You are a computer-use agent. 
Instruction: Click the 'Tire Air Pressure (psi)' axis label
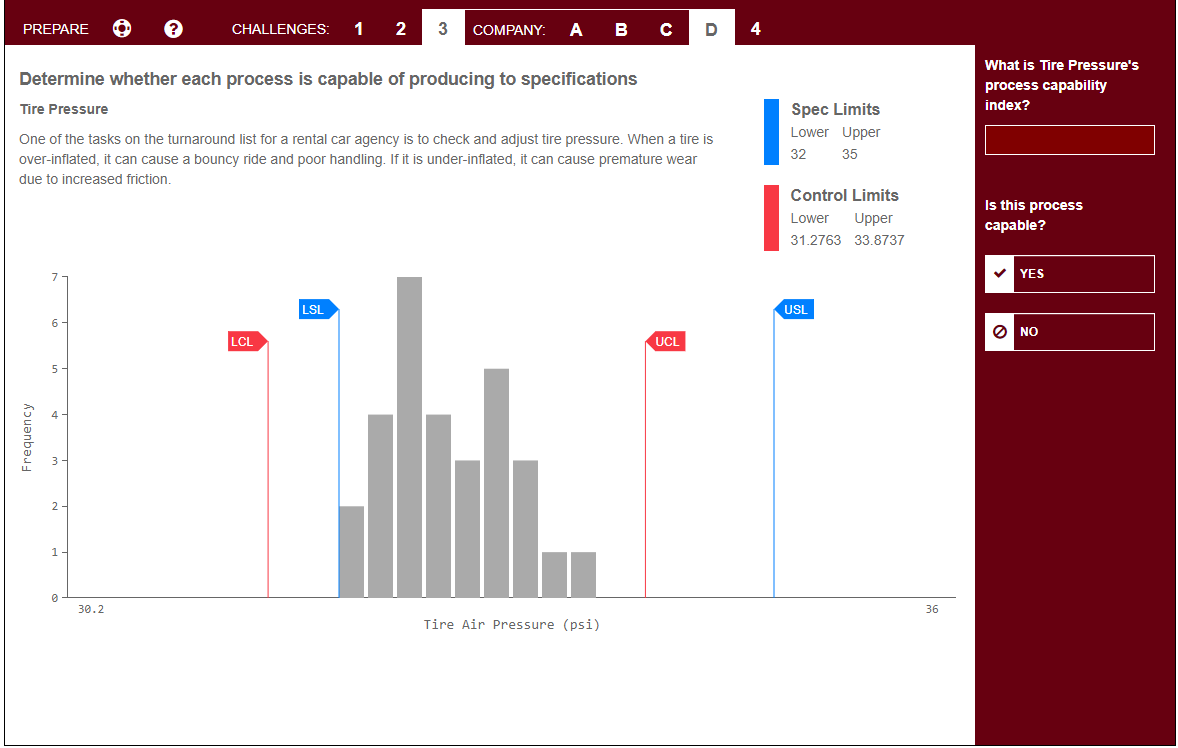tap(512, 624)
